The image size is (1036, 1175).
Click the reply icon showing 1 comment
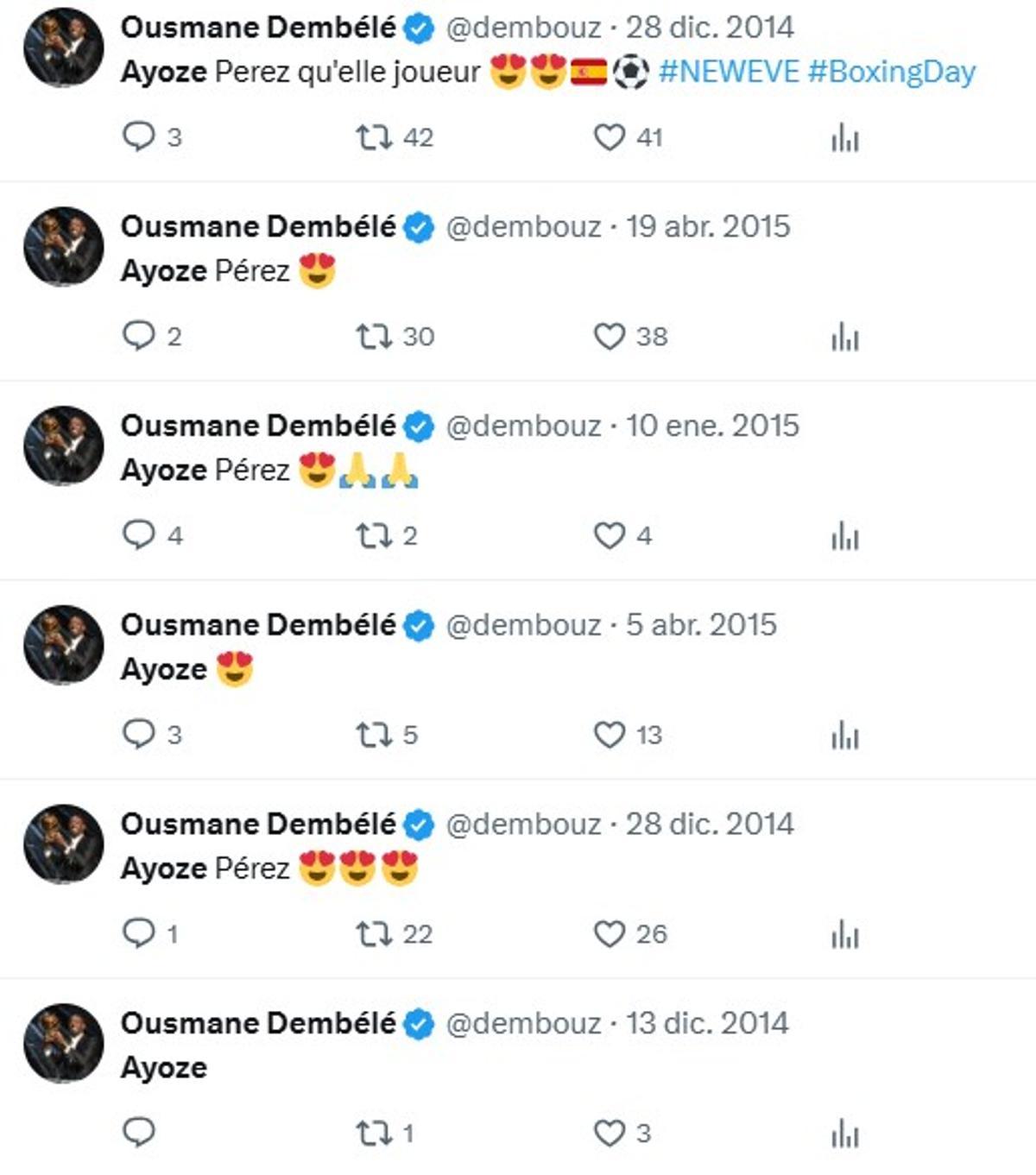(141, 933)
